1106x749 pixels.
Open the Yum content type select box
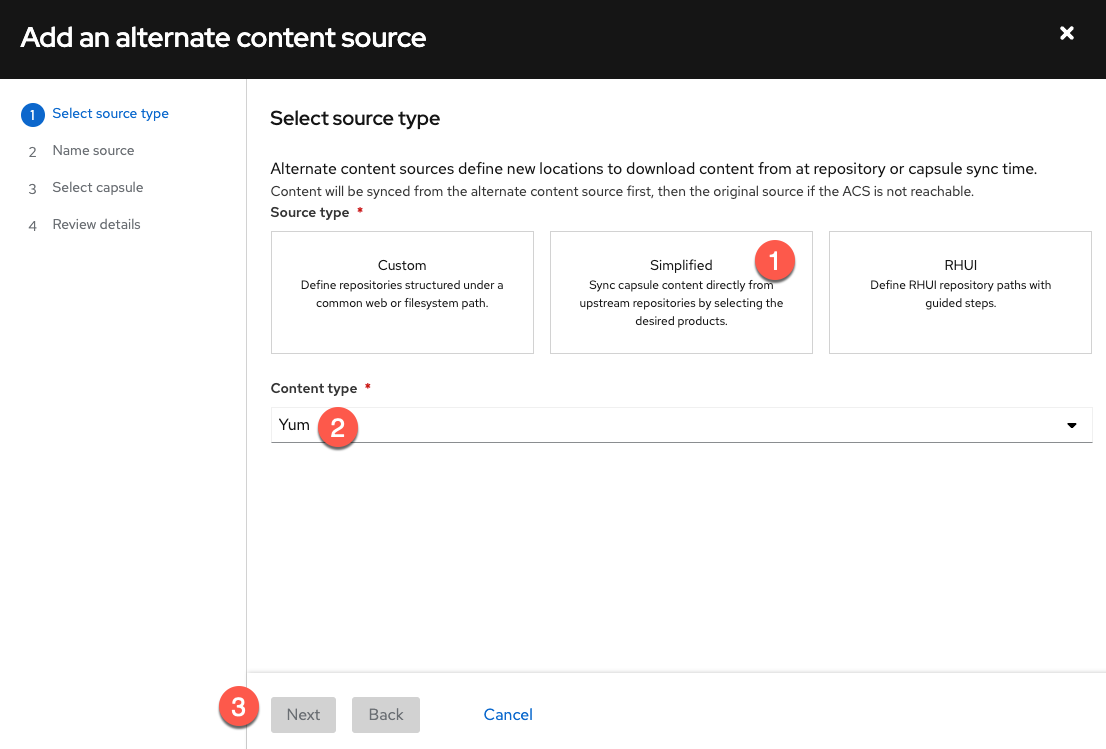pos(660,425)
